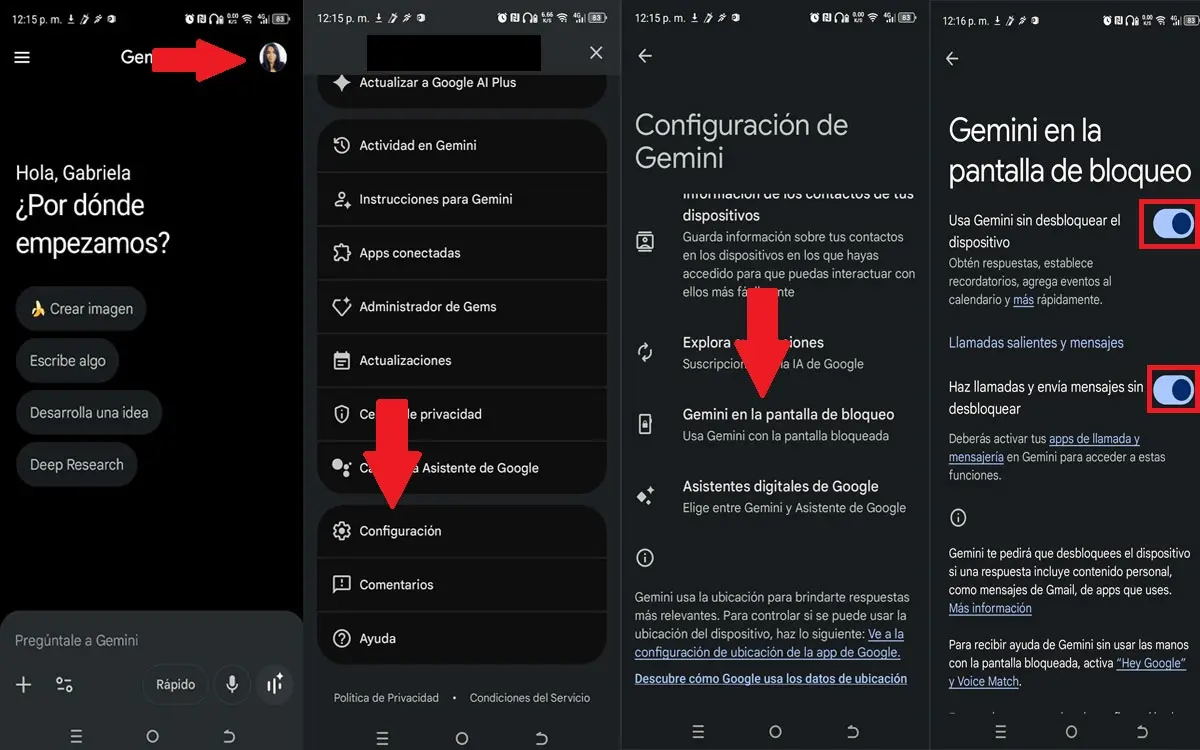Tap the plus icon to add an attachment

23,684
